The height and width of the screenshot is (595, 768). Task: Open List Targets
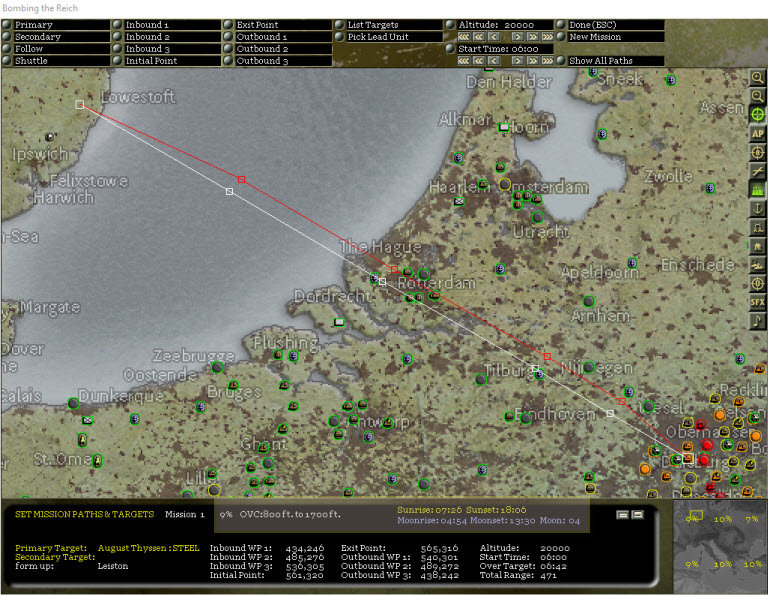388,24
